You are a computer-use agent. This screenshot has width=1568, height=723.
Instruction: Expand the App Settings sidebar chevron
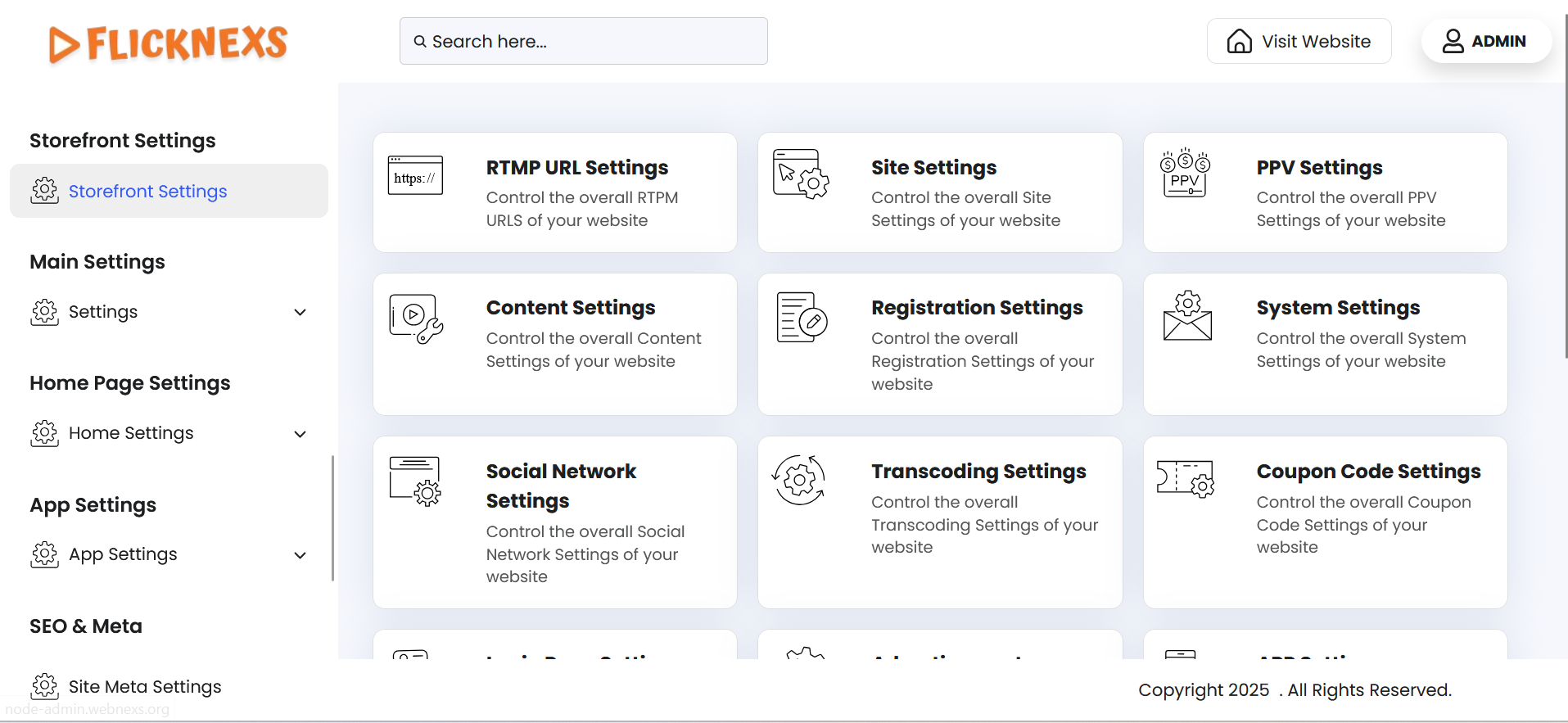[300, 555]
